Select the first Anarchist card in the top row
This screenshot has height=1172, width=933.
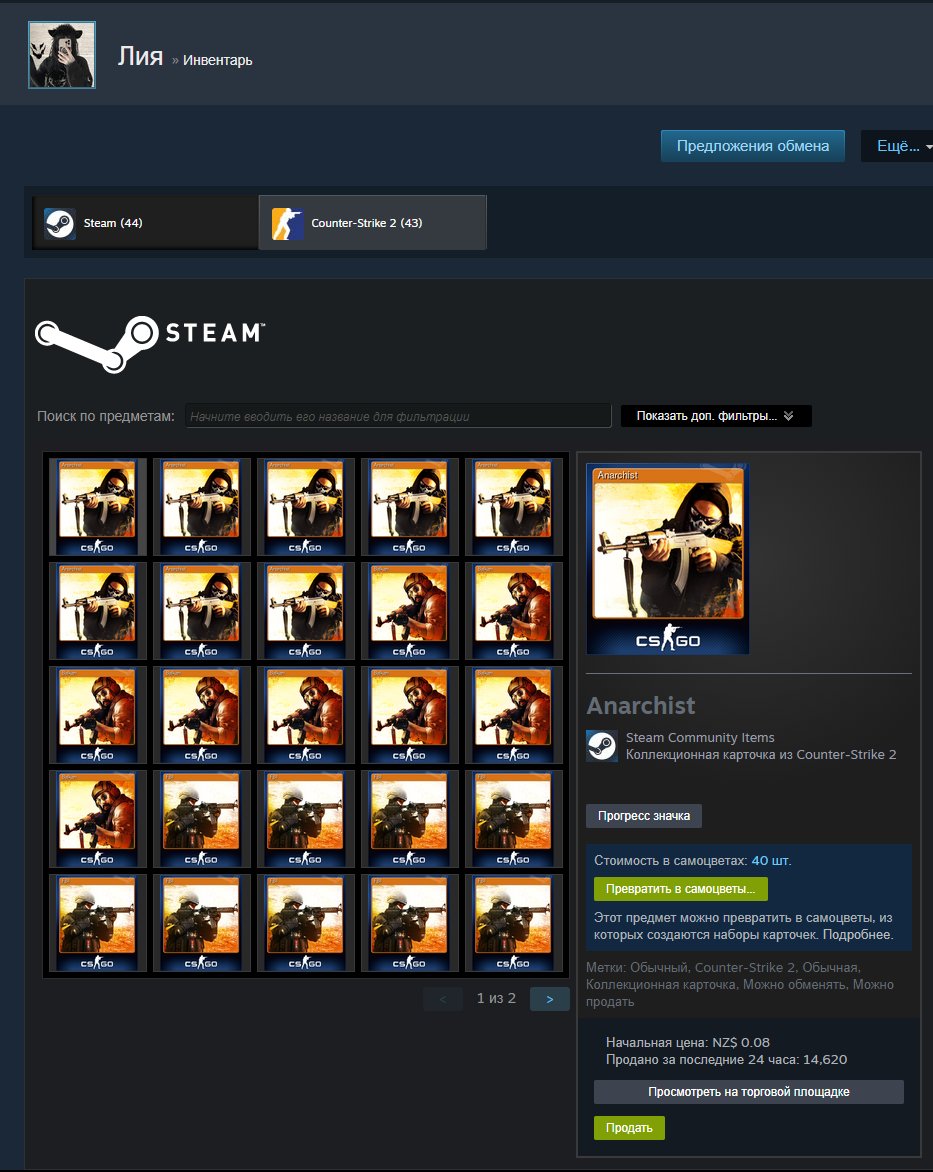pos(97,507)
